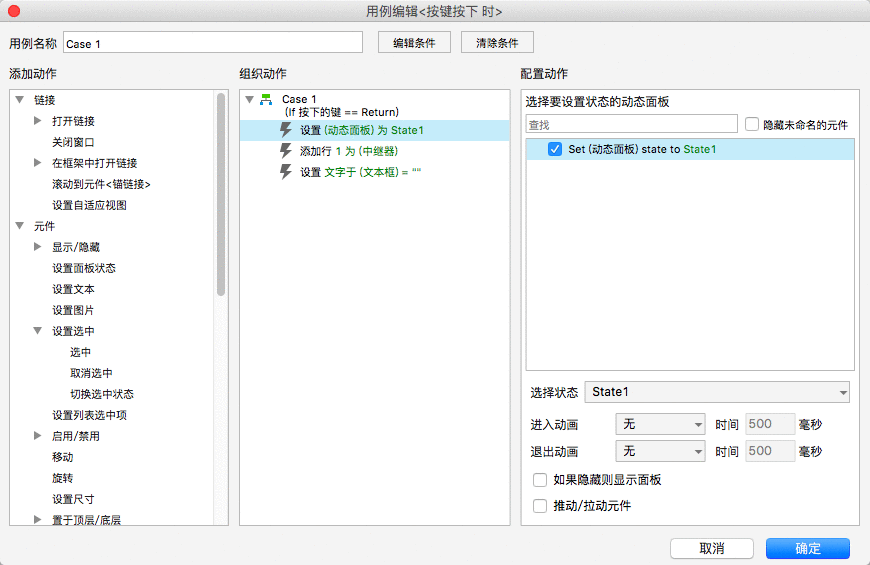The width and height of the screenshot is (870, 565).
Task: Select 移动 action
Action: tap(63, 457)
